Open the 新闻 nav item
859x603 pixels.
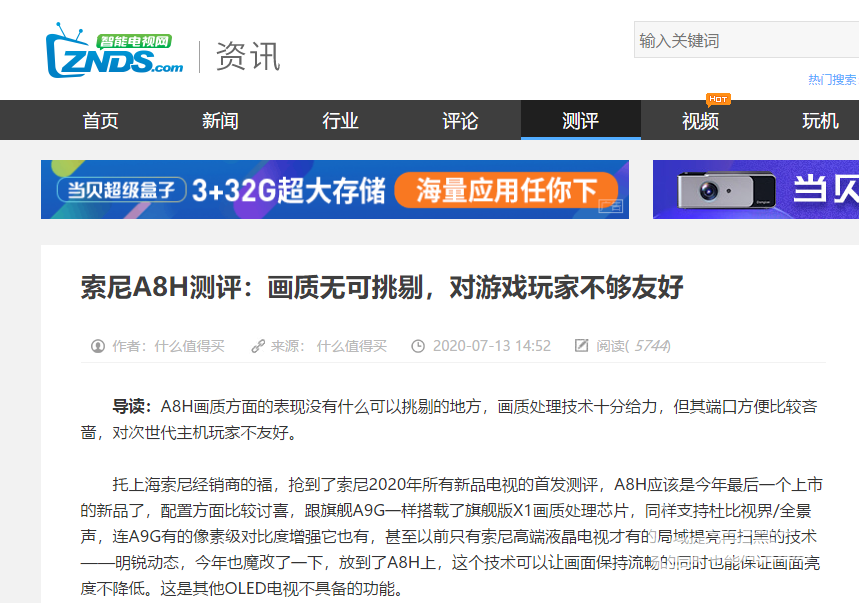220,120
